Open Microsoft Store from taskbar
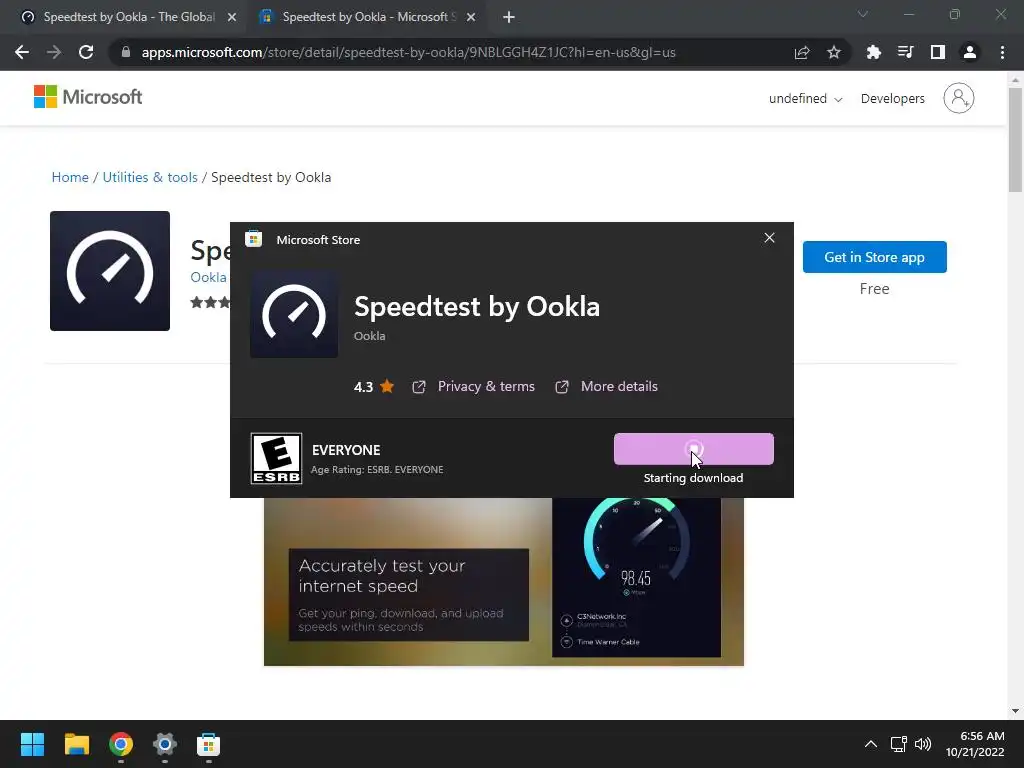The image size is (1024, 768). pyautogui.click(x=208, y=744)
